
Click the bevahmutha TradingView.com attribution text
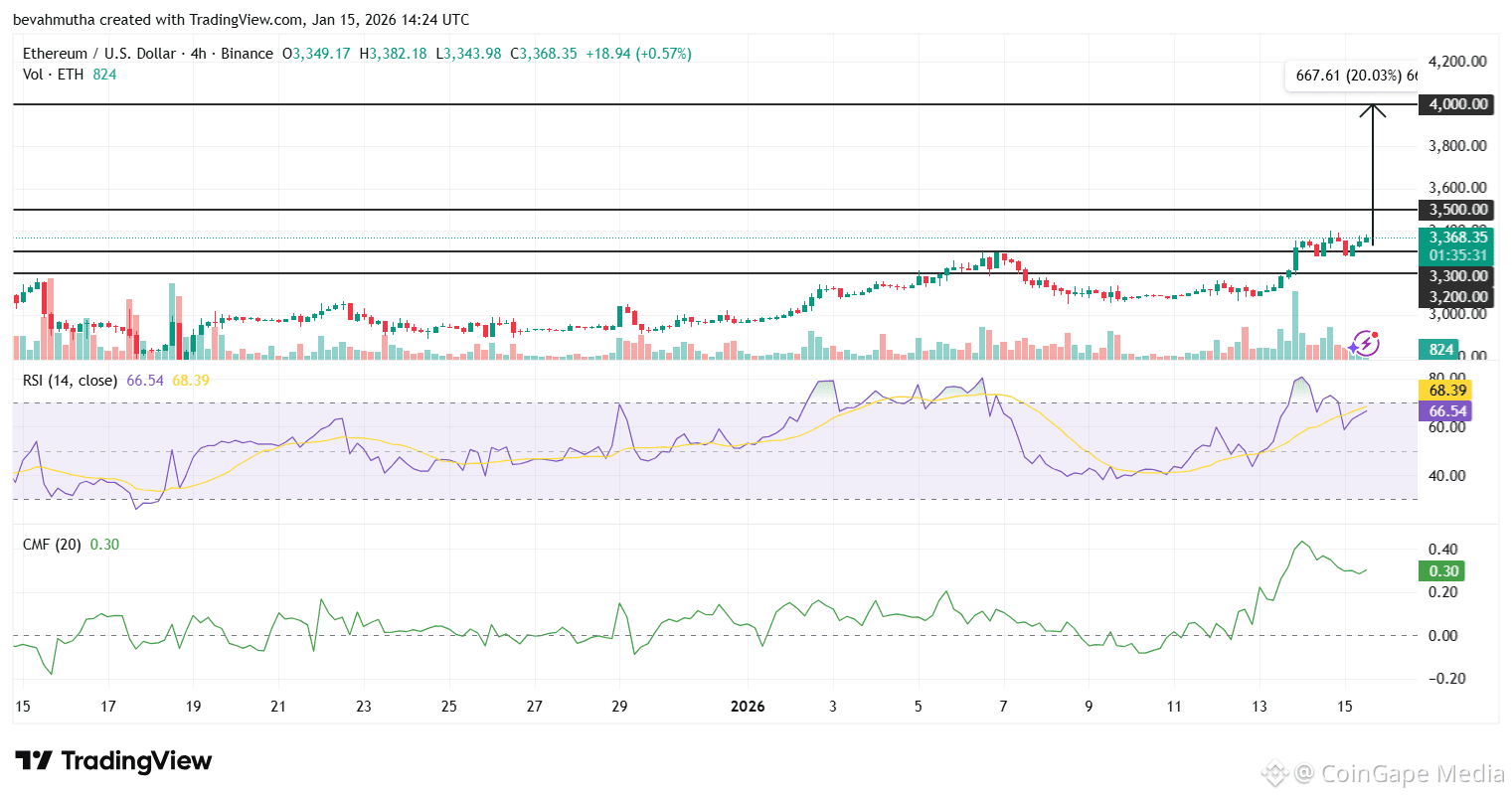(242, 19)
